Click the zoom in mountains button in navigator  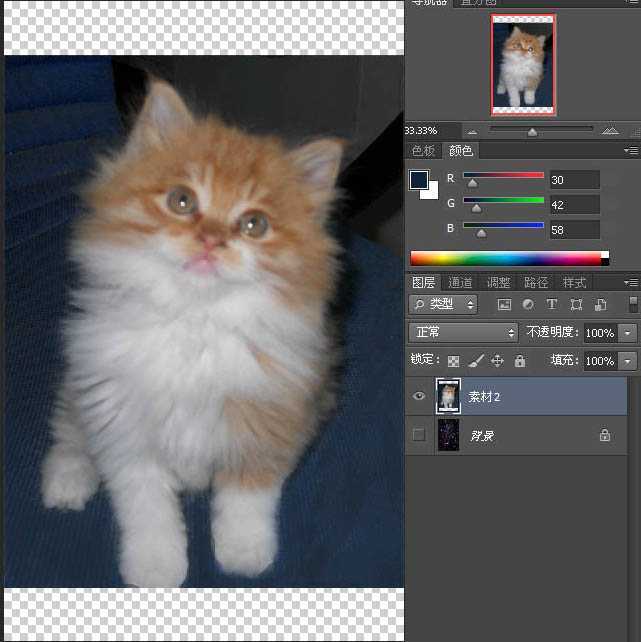click(x=610, y=131)
